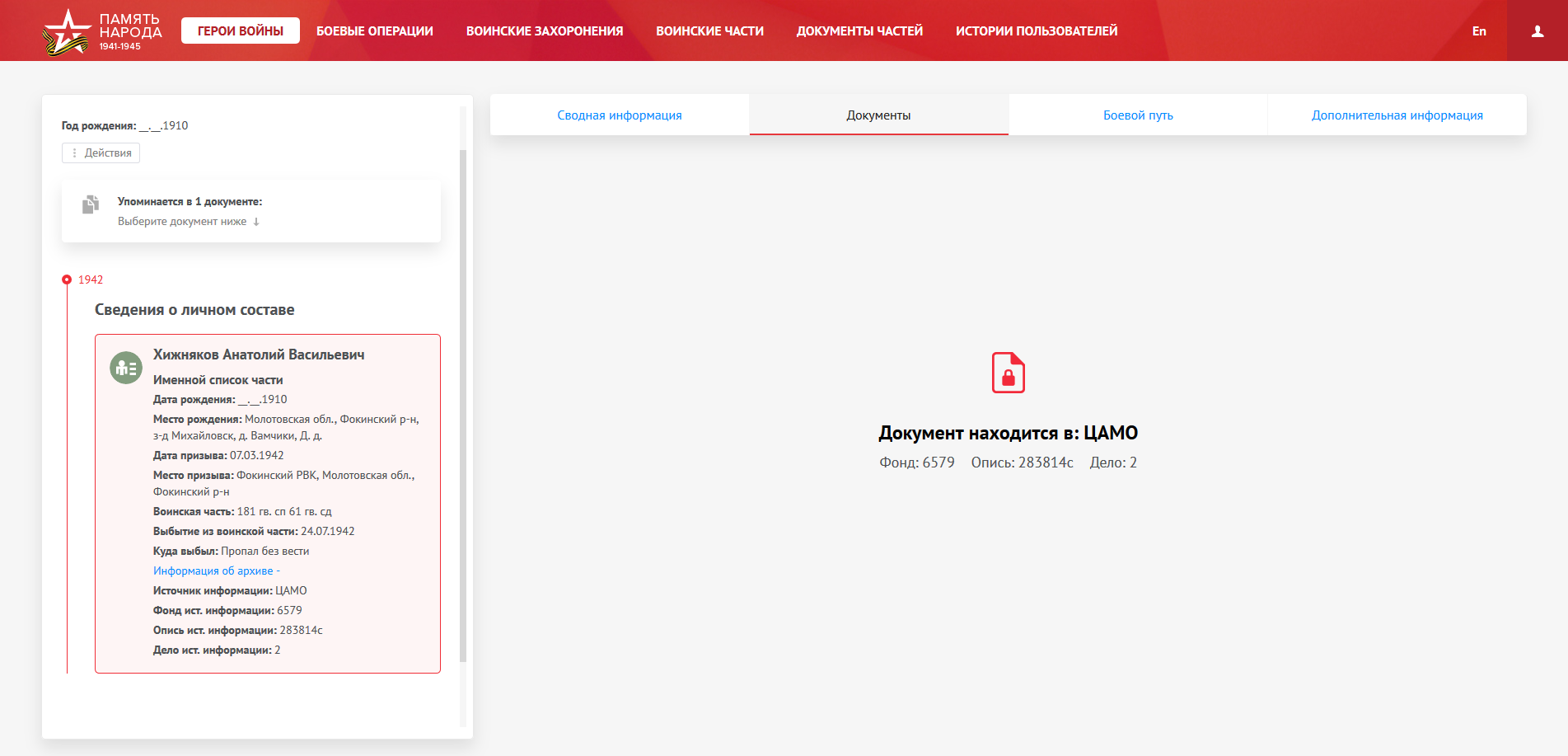Navigate to Документы частей
Screen dimensions: 1568x756
859,31
